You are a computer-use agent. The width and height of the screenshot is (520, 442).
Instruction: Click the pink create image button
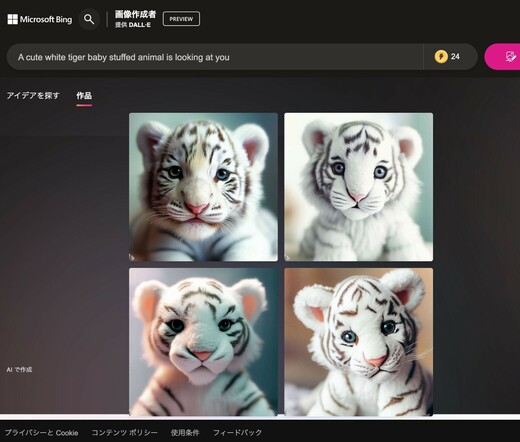[502, 57]
